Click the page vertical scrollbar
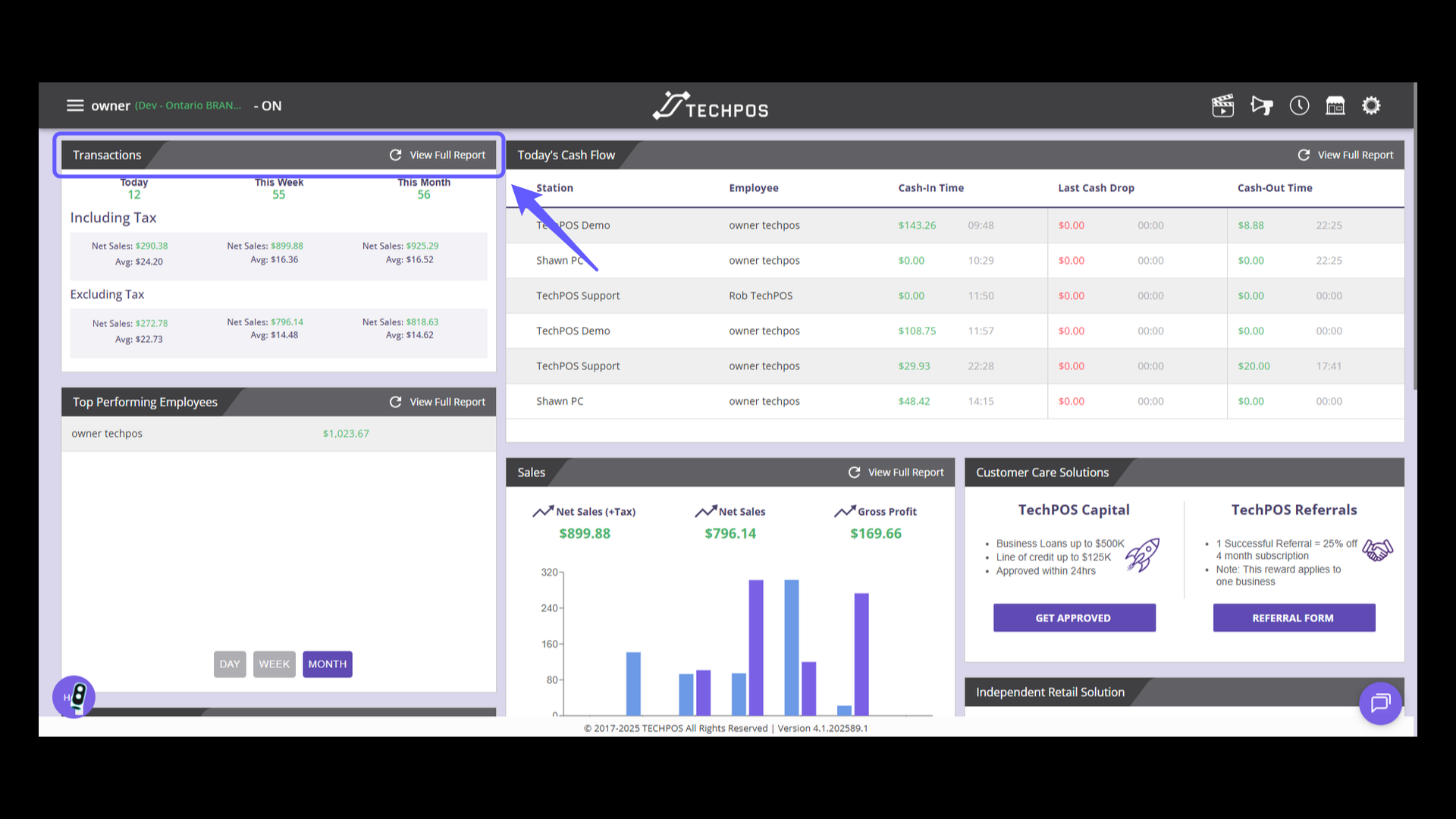1456x819 pixels. click(x=1415, y=235)
